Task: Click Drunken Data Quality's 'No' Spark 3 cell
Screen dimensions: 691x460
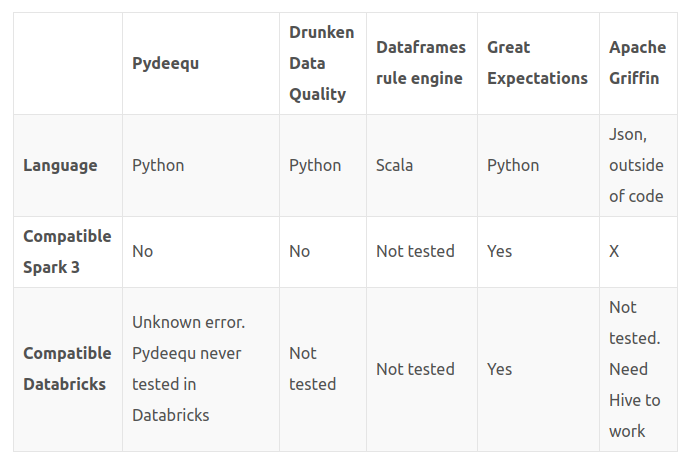Action: pyautogui.click(x=300, y=251)
